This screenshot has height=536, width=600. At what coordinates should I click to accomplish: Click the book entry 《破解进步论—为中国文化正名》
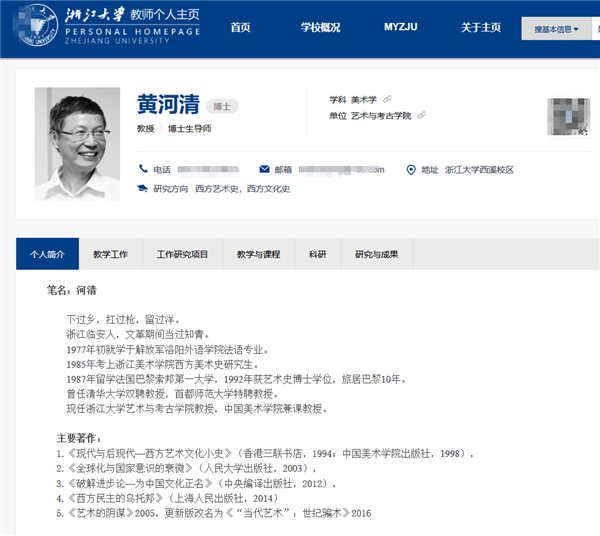(196, 484)
